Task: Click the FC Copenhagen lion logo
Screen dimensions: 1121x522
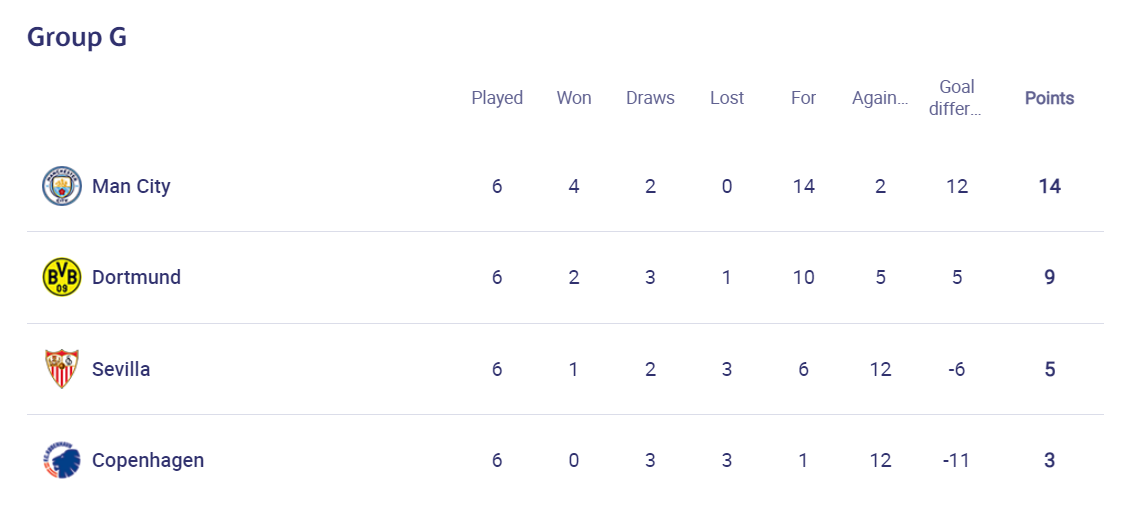Action: 61,460
